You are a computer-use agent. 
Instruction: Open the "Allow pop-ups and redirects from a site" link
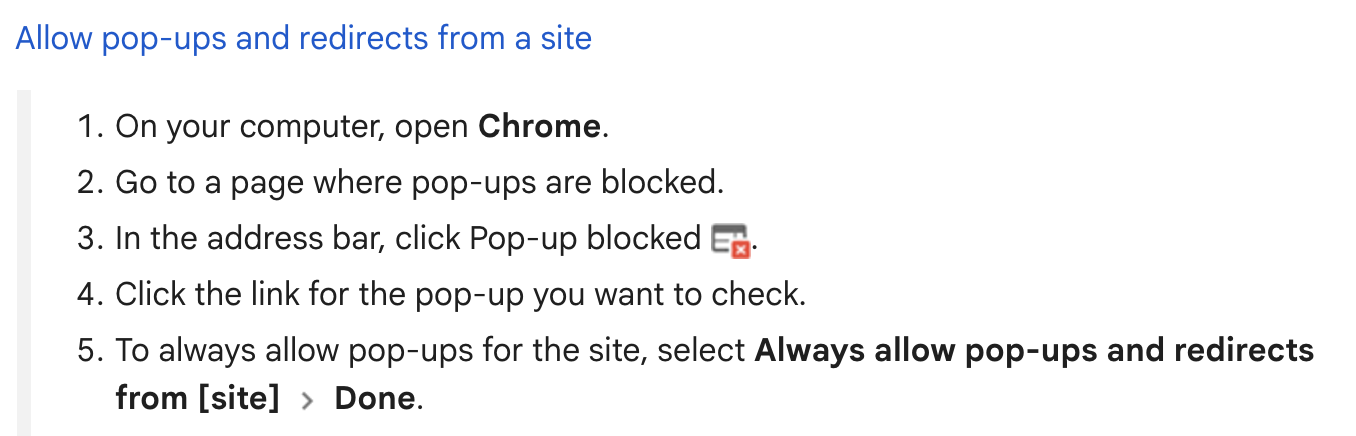[x=304, y=39]
